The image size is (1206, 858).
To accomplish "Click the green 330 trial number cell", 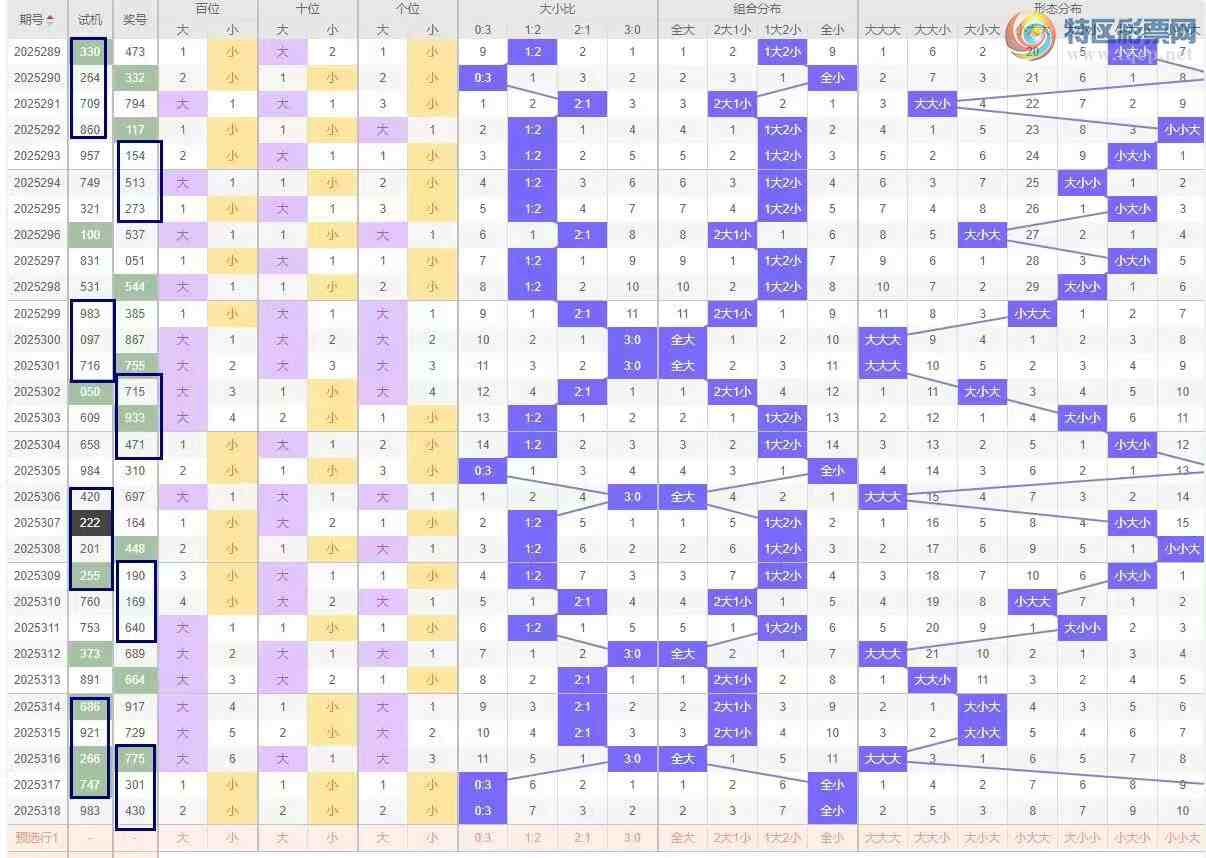I will (x=90, y=52).
